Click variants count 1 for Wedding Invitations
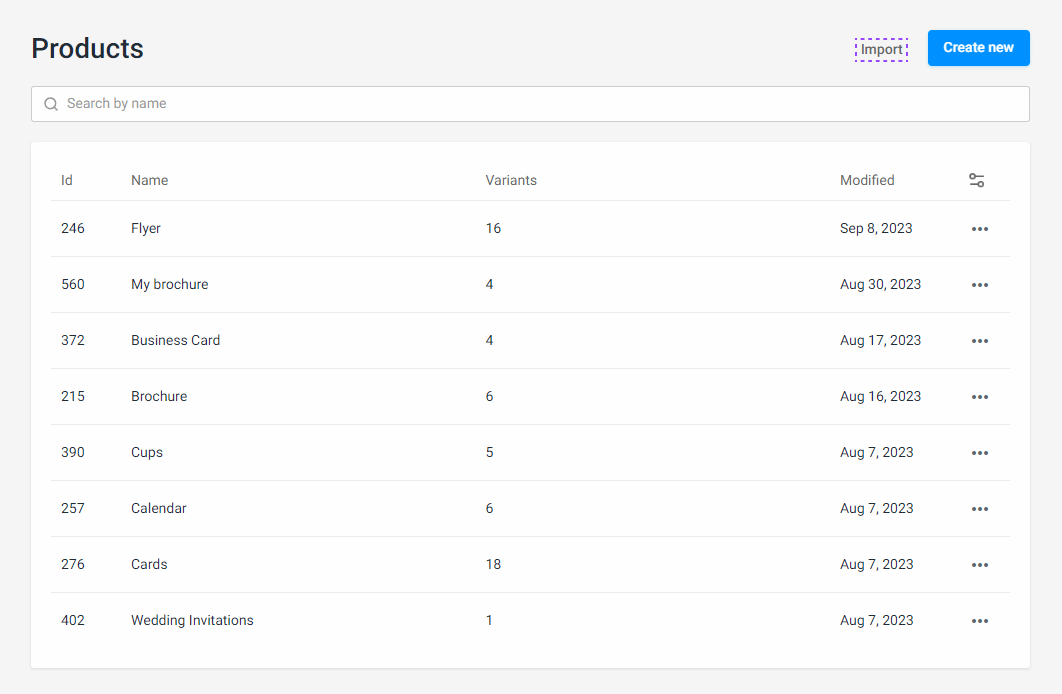 point(489,620)
